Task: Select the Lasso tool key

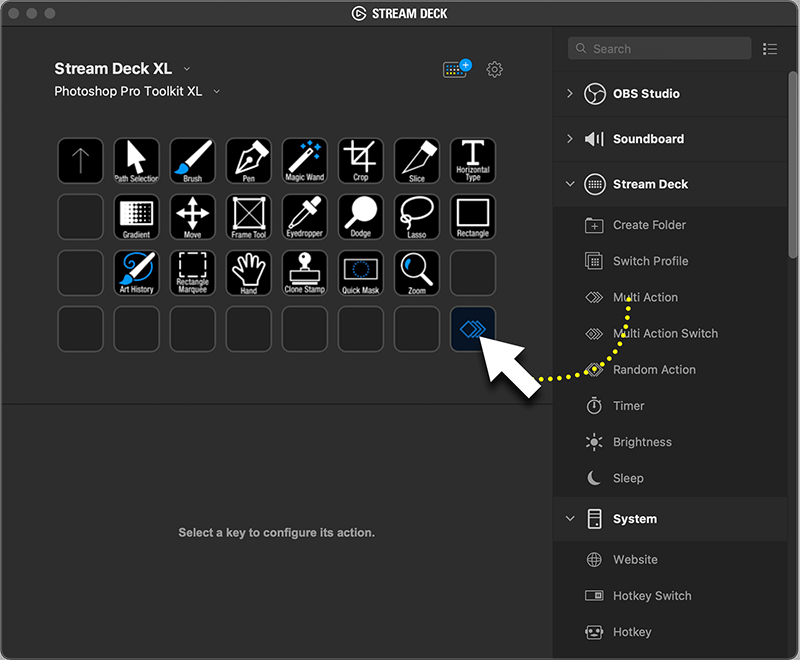Action: 417,217
